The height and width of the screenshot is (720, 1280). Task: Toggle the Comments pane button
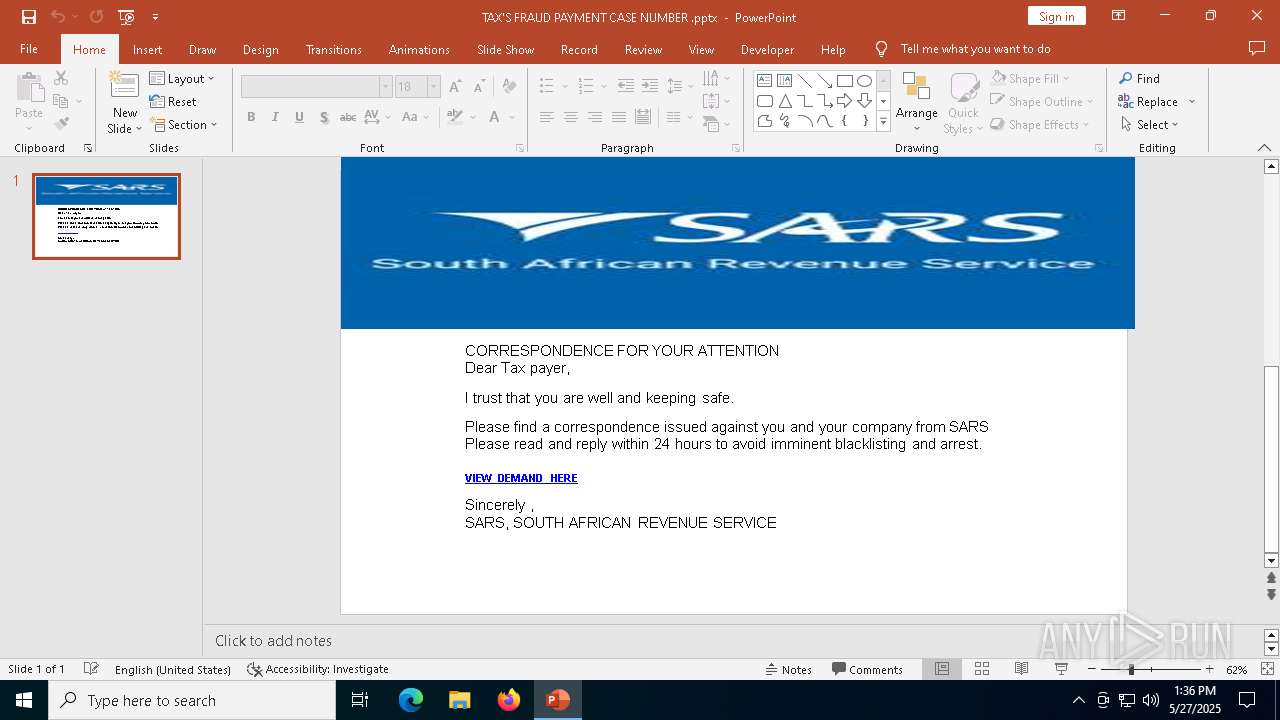(x=867, y=669)
